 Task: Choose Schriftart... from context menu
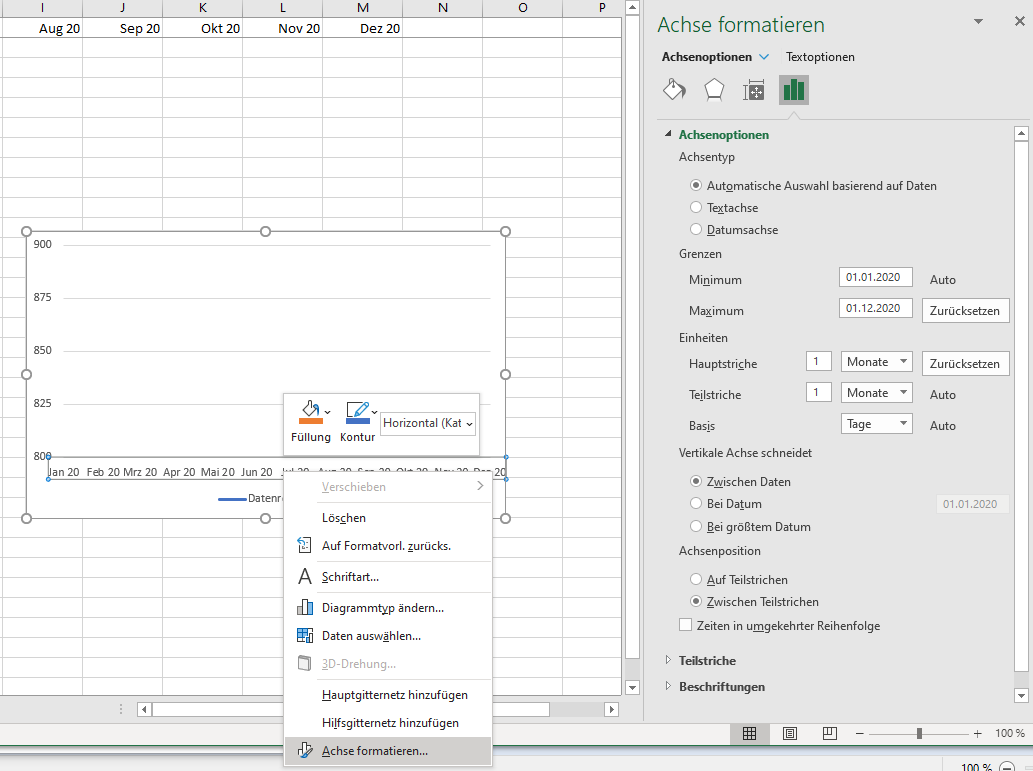[388, 577]
